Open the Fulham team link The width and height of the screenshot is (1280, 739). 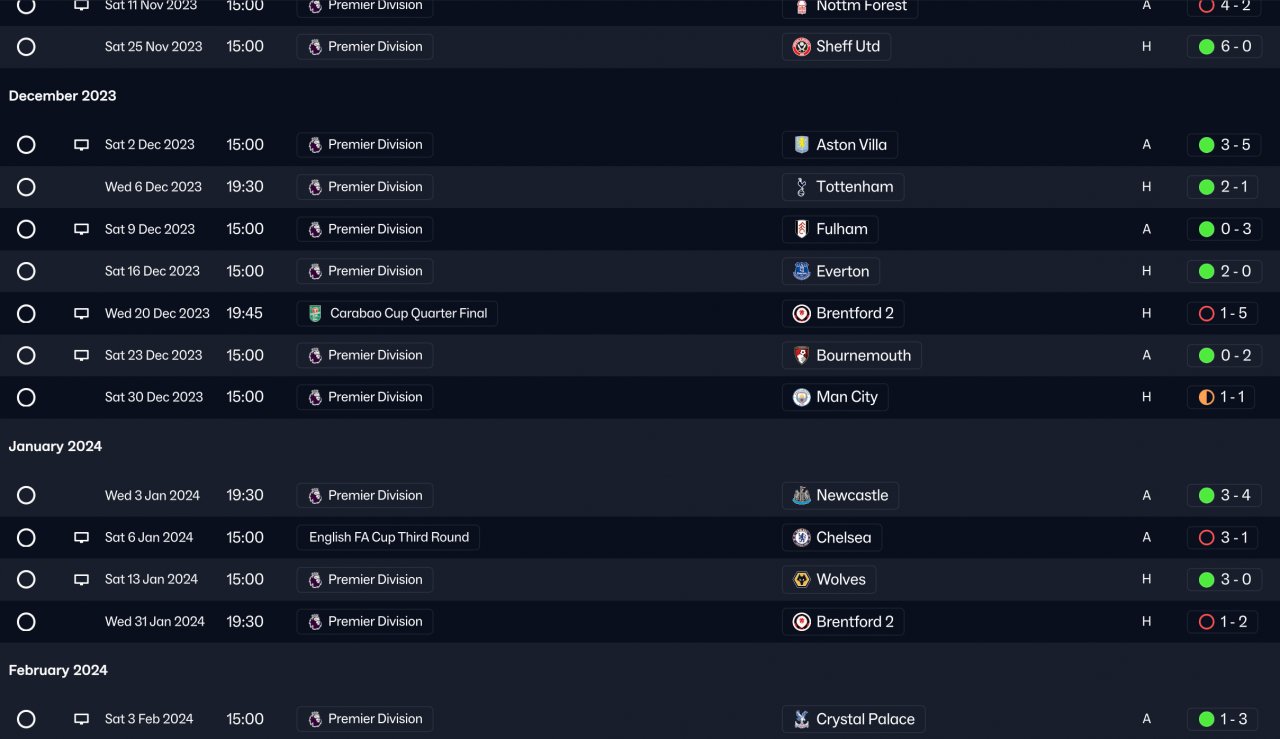coord(830,229)
